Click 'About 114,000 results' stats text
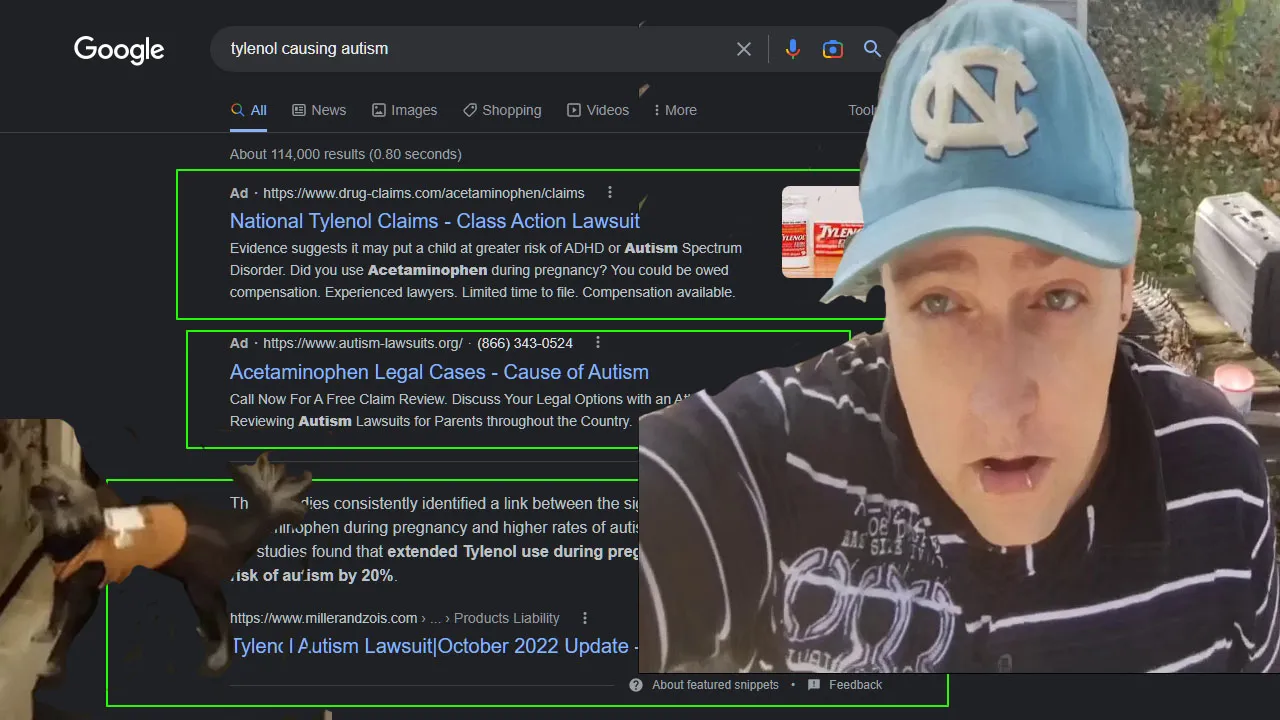 345,154
